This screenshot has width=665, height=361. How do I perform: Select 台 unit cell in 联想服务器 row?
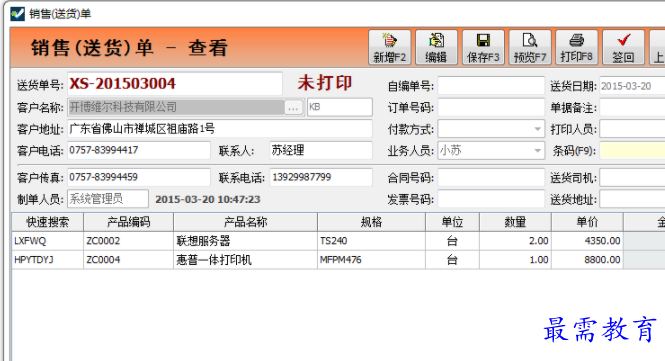tap(453, 241)
